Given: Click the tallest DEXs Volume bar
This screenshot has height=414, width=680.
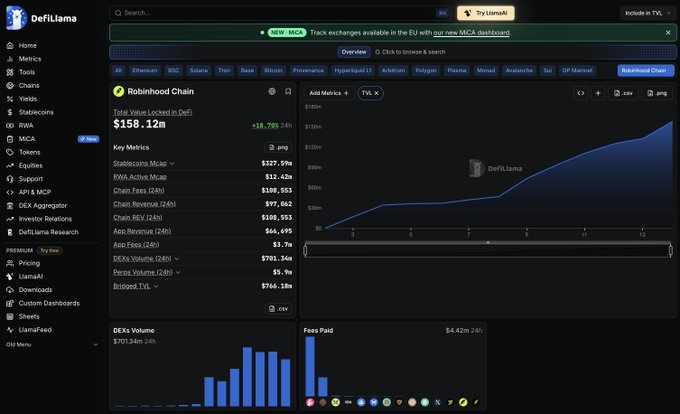Looking at the screenshot, I should [247, 376].
